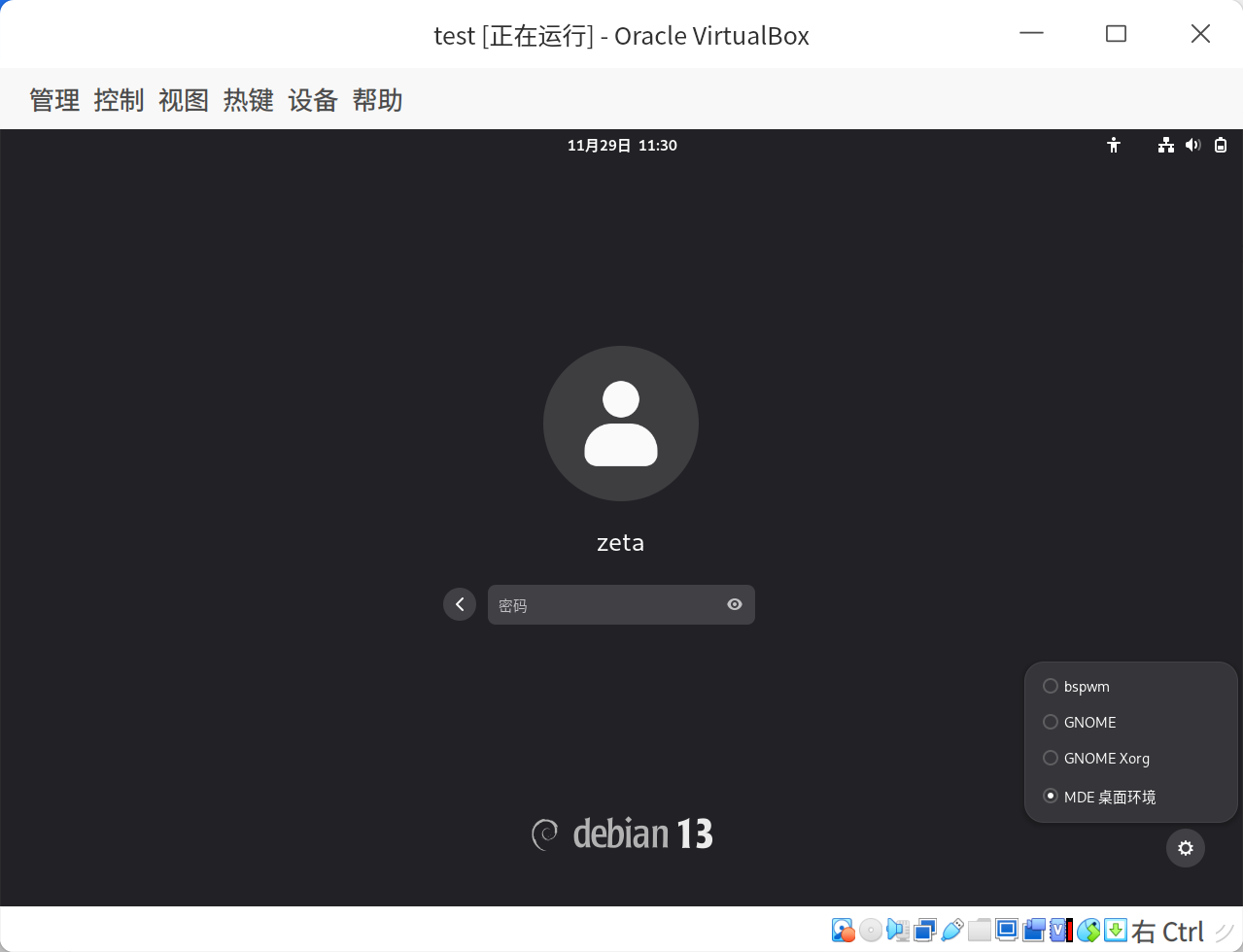Choose the GNOME session radio button
The image size is (1243, 952).
pyautogui.click(x=1051, y=722)
